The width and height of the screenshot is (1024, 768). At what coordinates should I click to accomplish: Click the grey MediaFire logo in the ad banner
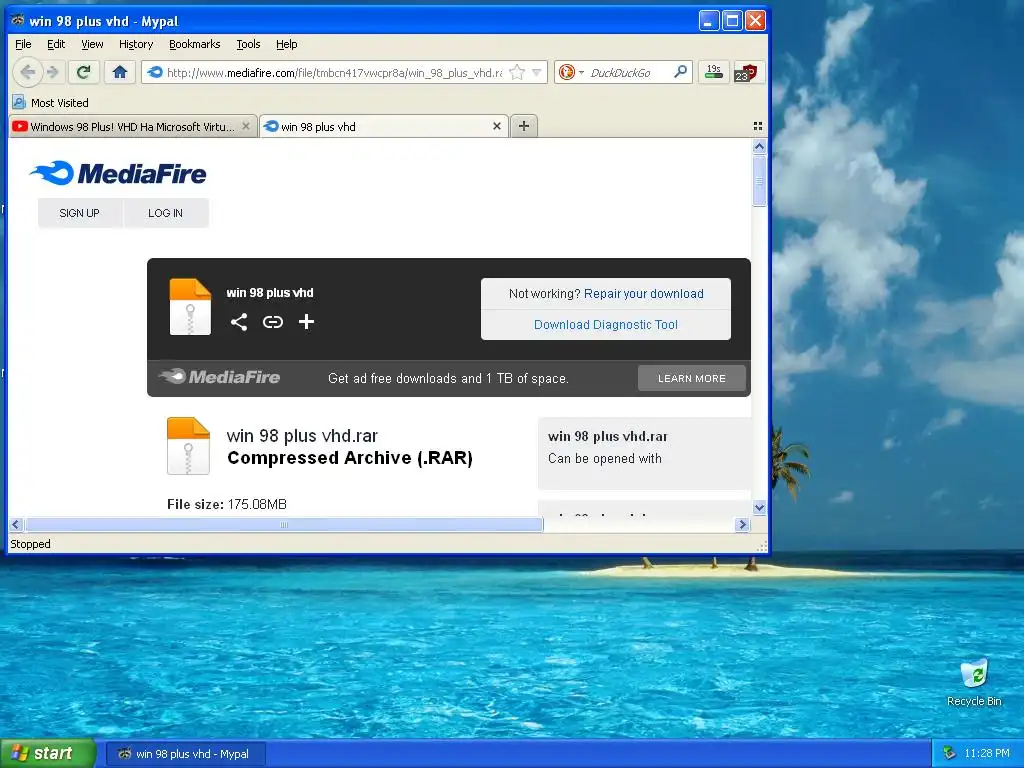pos(219,377)
